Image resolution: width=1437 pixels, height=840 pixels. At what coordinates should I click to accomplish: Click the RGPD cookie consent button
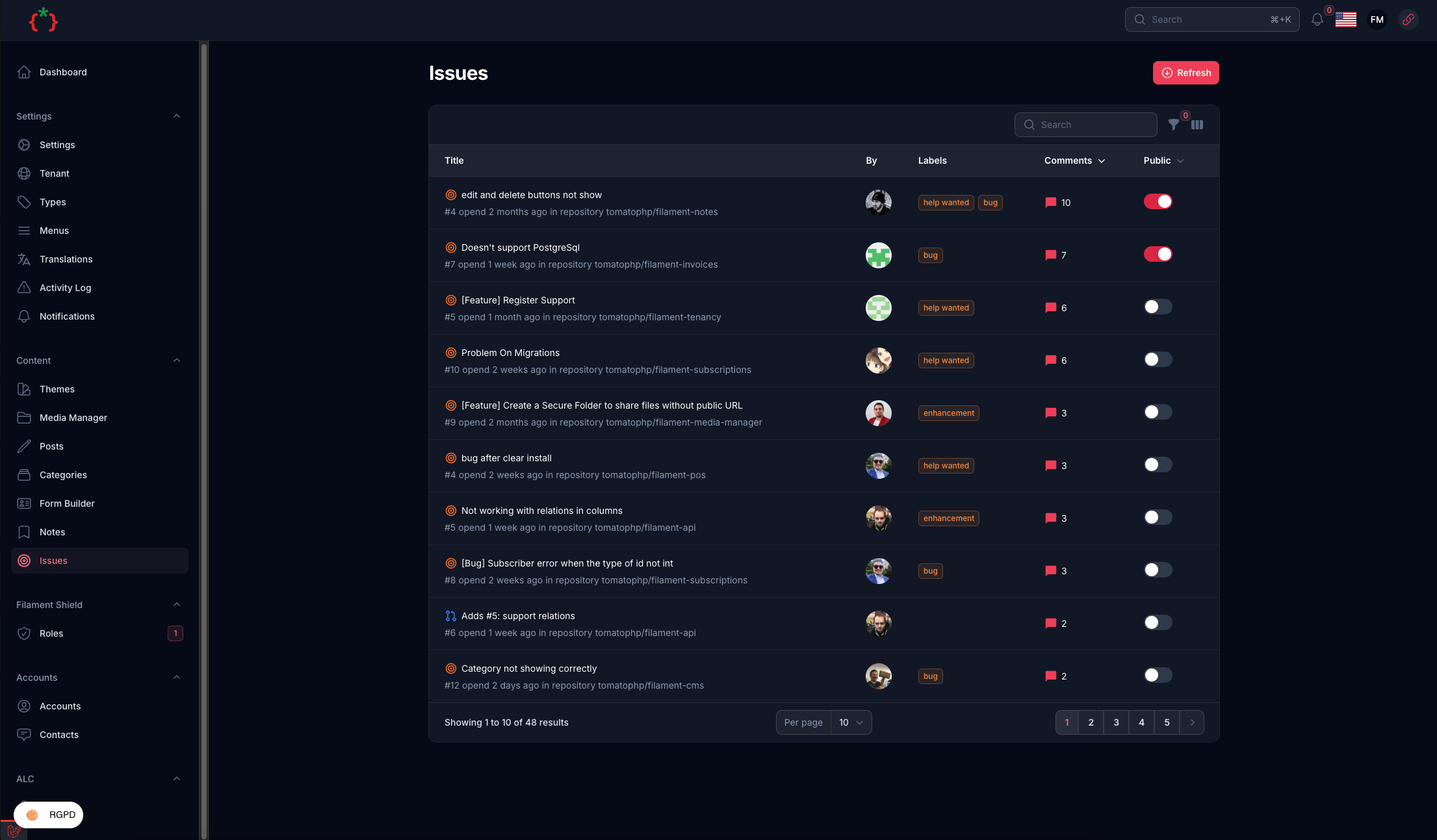tap(49, 815)
